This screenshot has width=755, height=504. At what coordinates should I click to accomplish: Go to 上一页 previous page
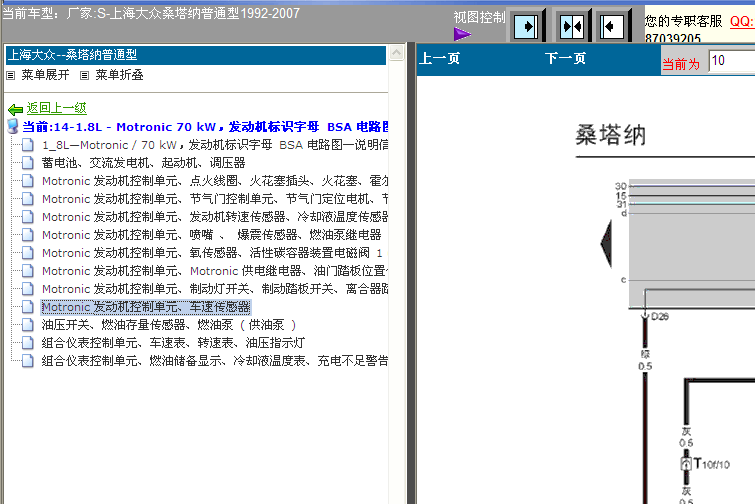(439, 58)
